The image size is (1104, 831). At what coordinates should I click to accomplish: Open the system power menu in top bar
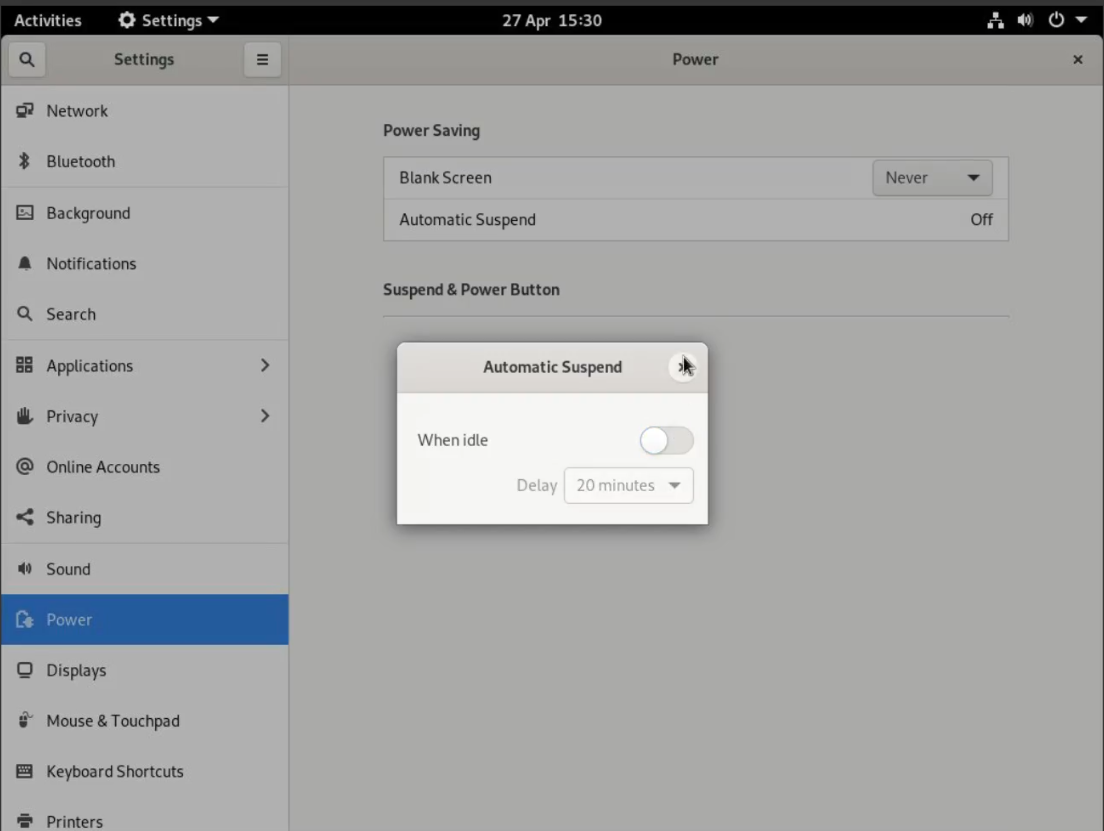point(1066,20)
